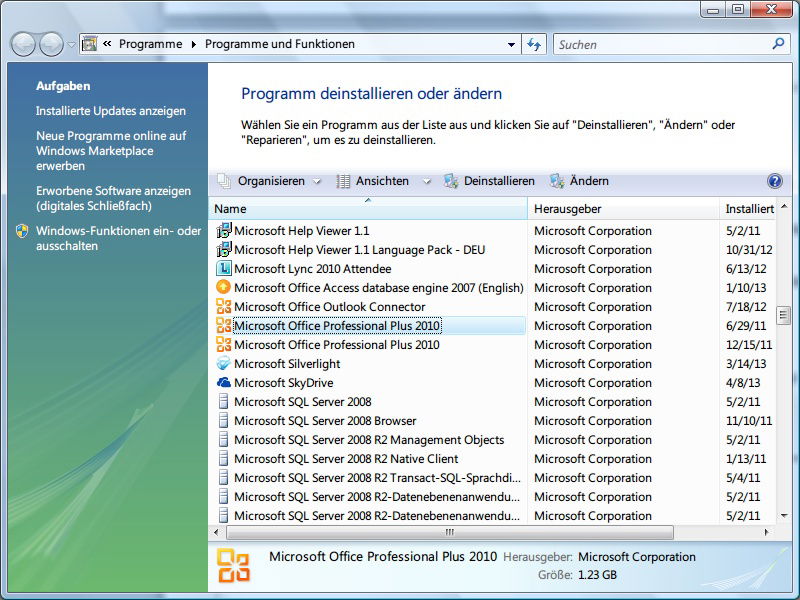Click the horizontal scrollbar thumb
Screen dimensions: 800x600
coord(449,532)
